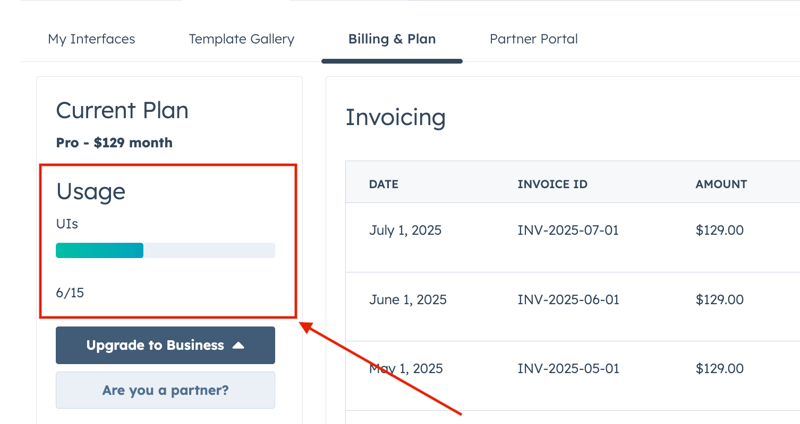
Task: Click the DATE column header
Action: click(x=384, y=184)
